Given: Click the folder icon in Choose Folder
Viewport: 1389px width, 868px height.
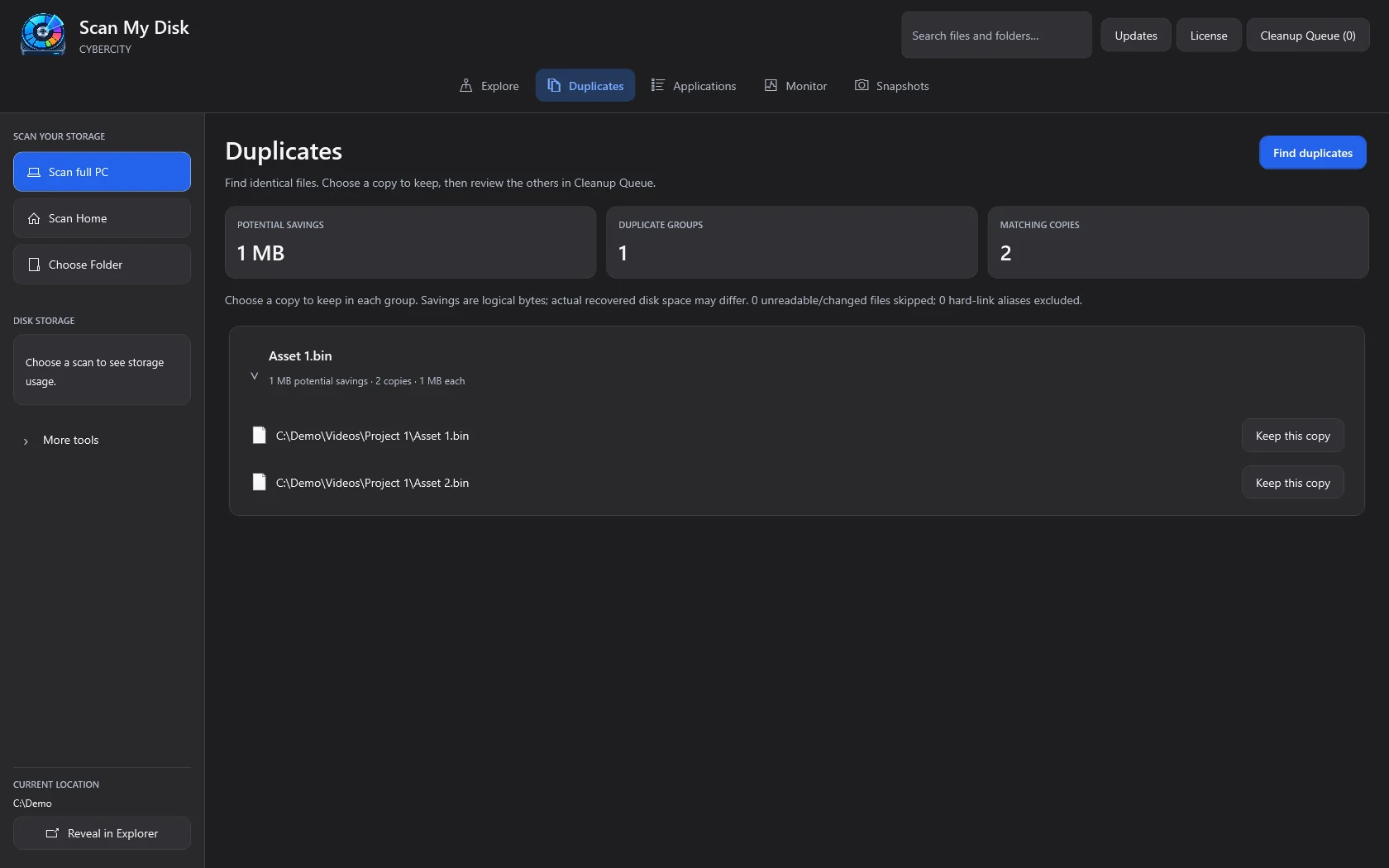Looking at the screenshot, I should pyautogui.click(x=34, y=265).
